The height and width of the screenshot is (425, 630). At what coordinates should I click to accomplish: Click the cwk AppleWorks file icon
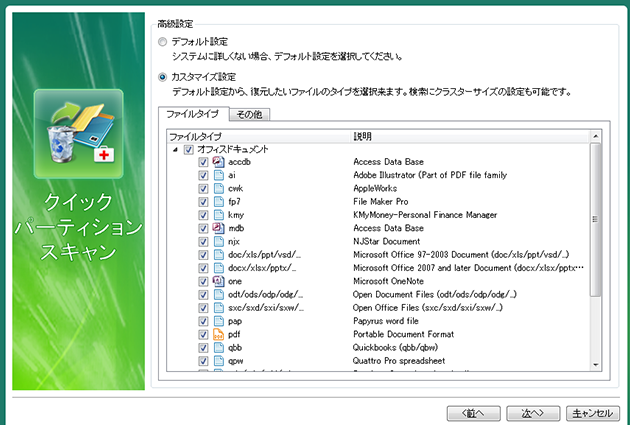coord(218,188)
